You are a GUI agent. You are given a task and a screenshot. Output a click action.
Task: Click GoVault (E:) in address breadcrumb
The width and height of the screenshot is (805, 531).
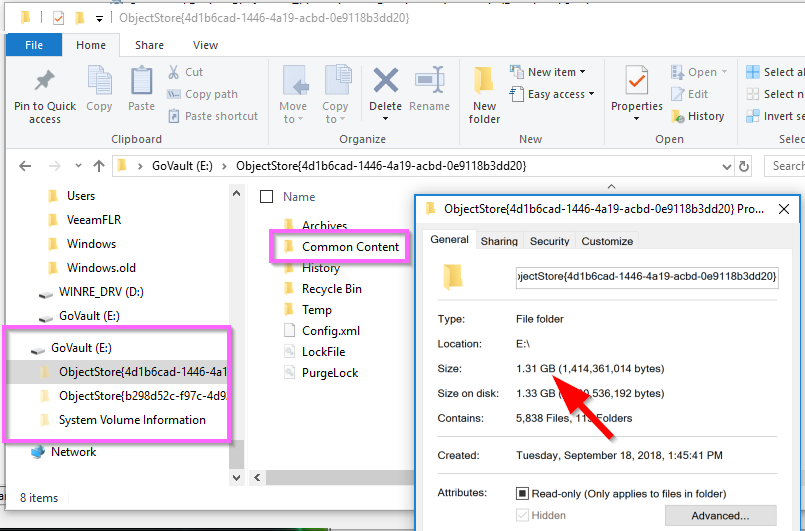point(182,166)
